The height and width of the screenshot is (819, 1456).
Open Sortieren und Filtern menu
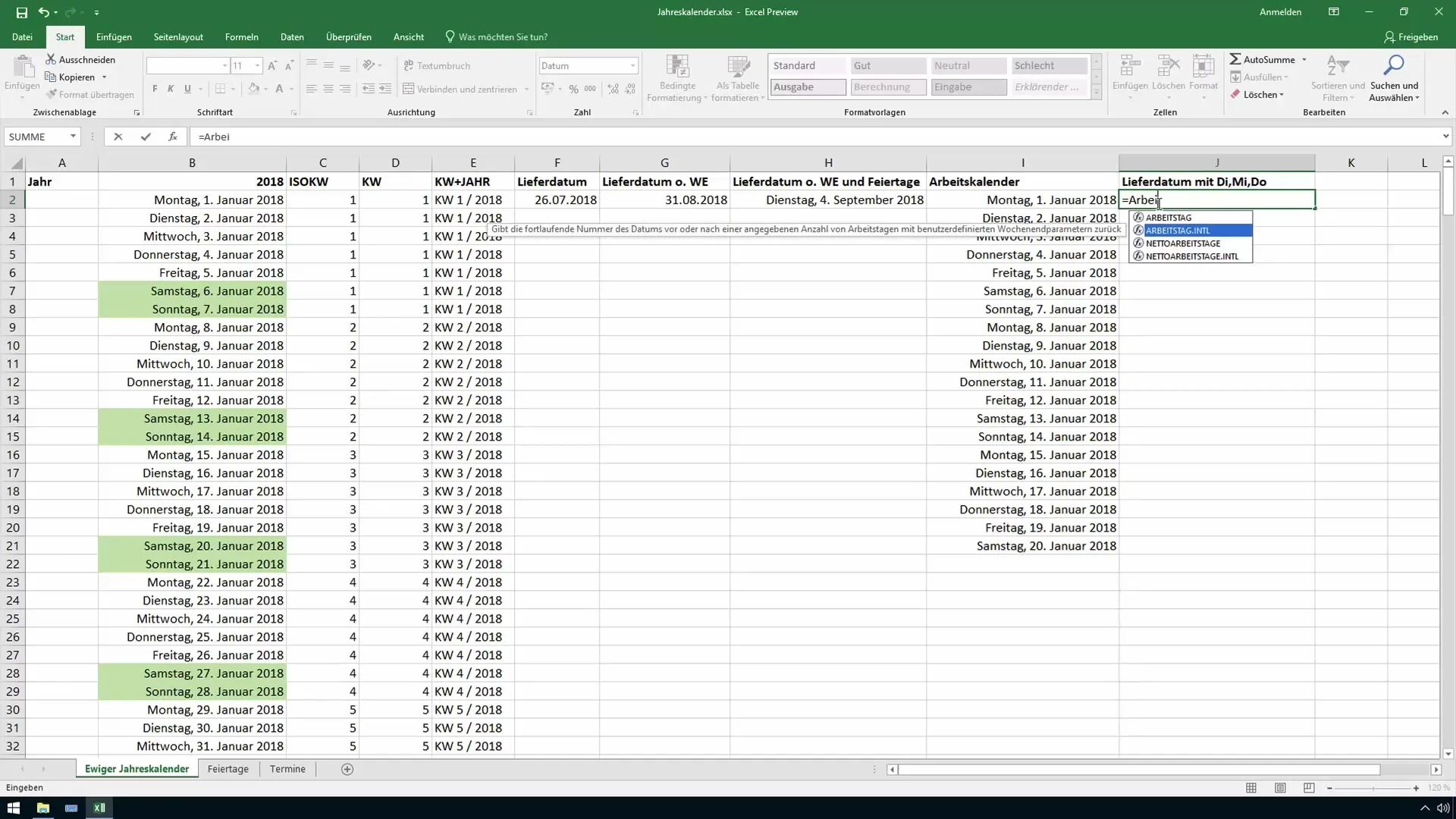[x=1338, y=78]
